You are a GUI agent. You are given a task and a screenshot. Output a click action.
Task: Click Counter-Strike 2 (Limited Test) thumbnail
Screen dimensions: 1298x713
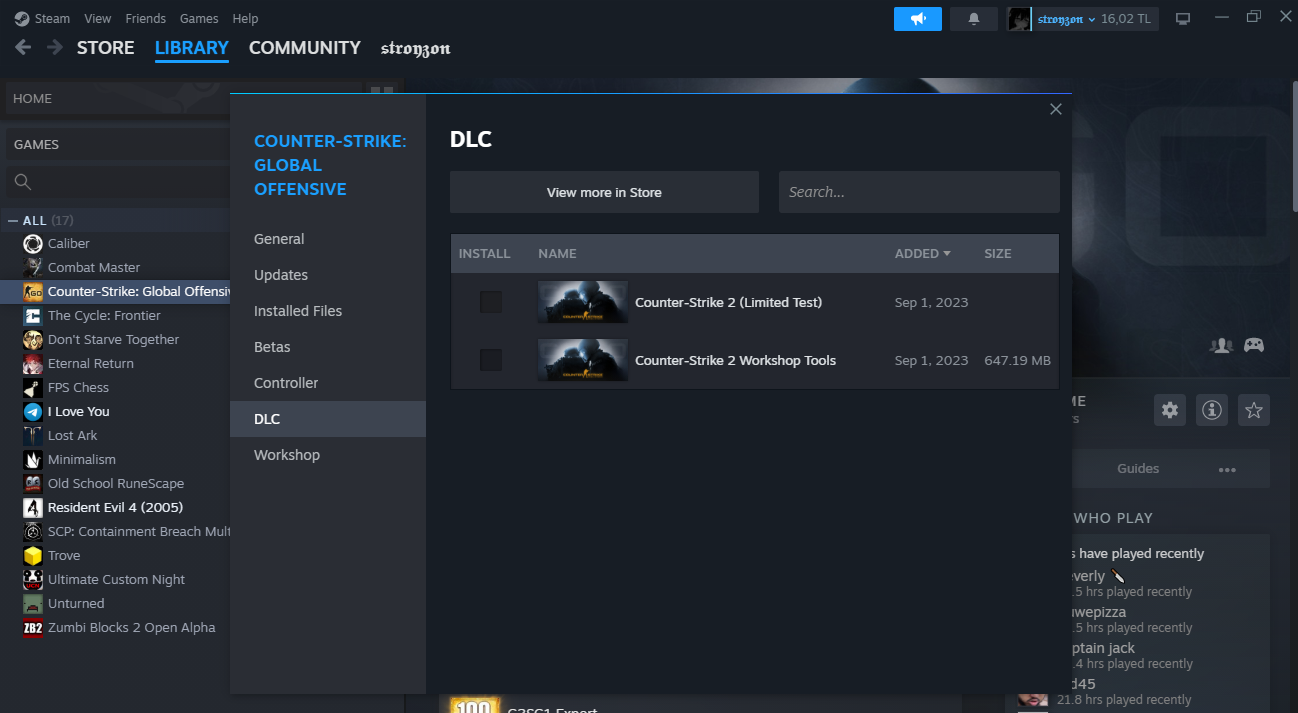583,302
